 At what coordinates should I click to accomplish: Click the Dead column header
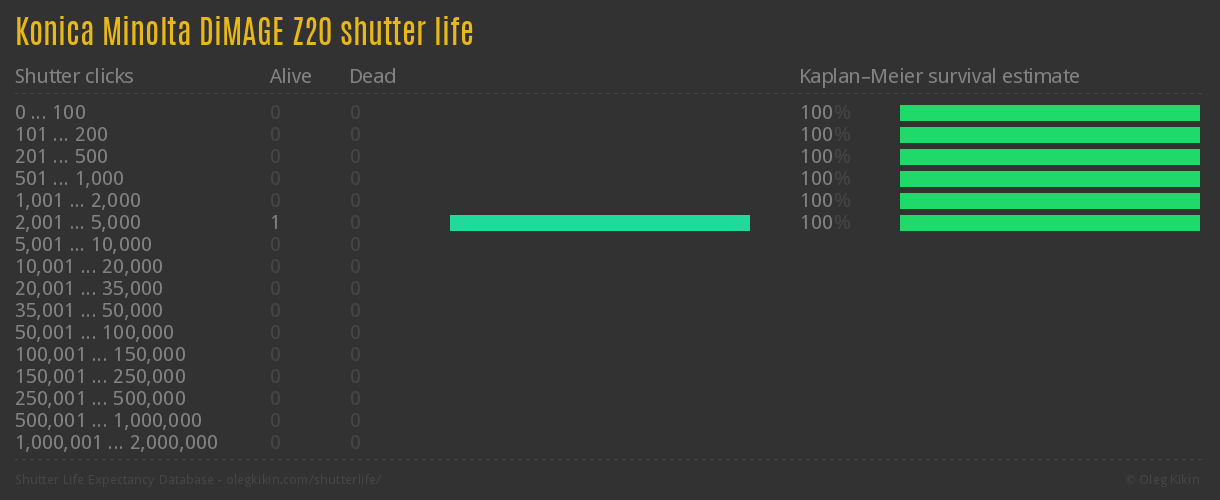coord(372,76)
